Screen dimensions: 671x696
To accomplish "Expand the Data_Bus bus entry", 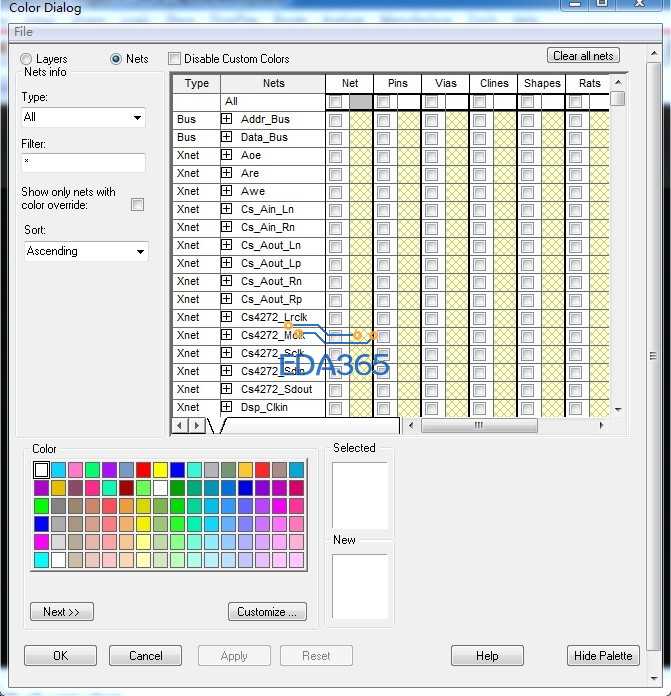I will (x=226, y=137).
